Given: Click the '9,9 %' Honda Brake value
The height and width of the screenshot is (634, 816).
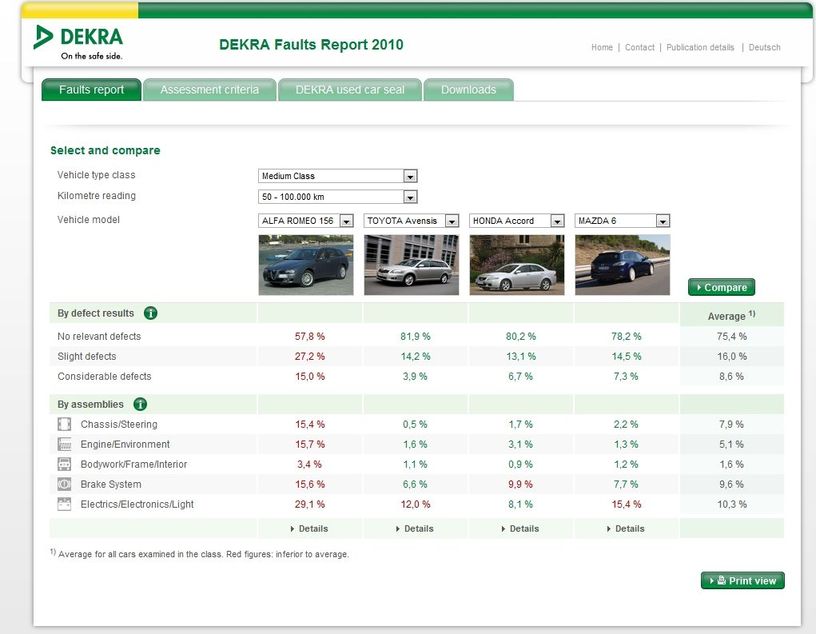Looking at the screenshot, I should coord(520,484).
